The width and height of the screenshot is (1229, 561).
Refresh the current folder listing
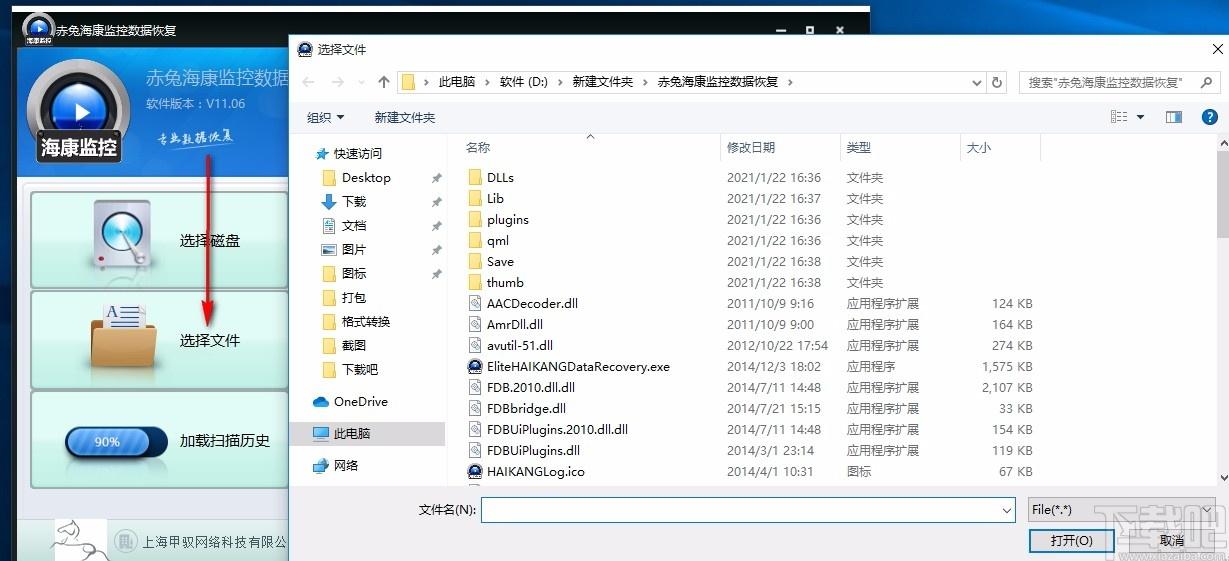(996, 82)
